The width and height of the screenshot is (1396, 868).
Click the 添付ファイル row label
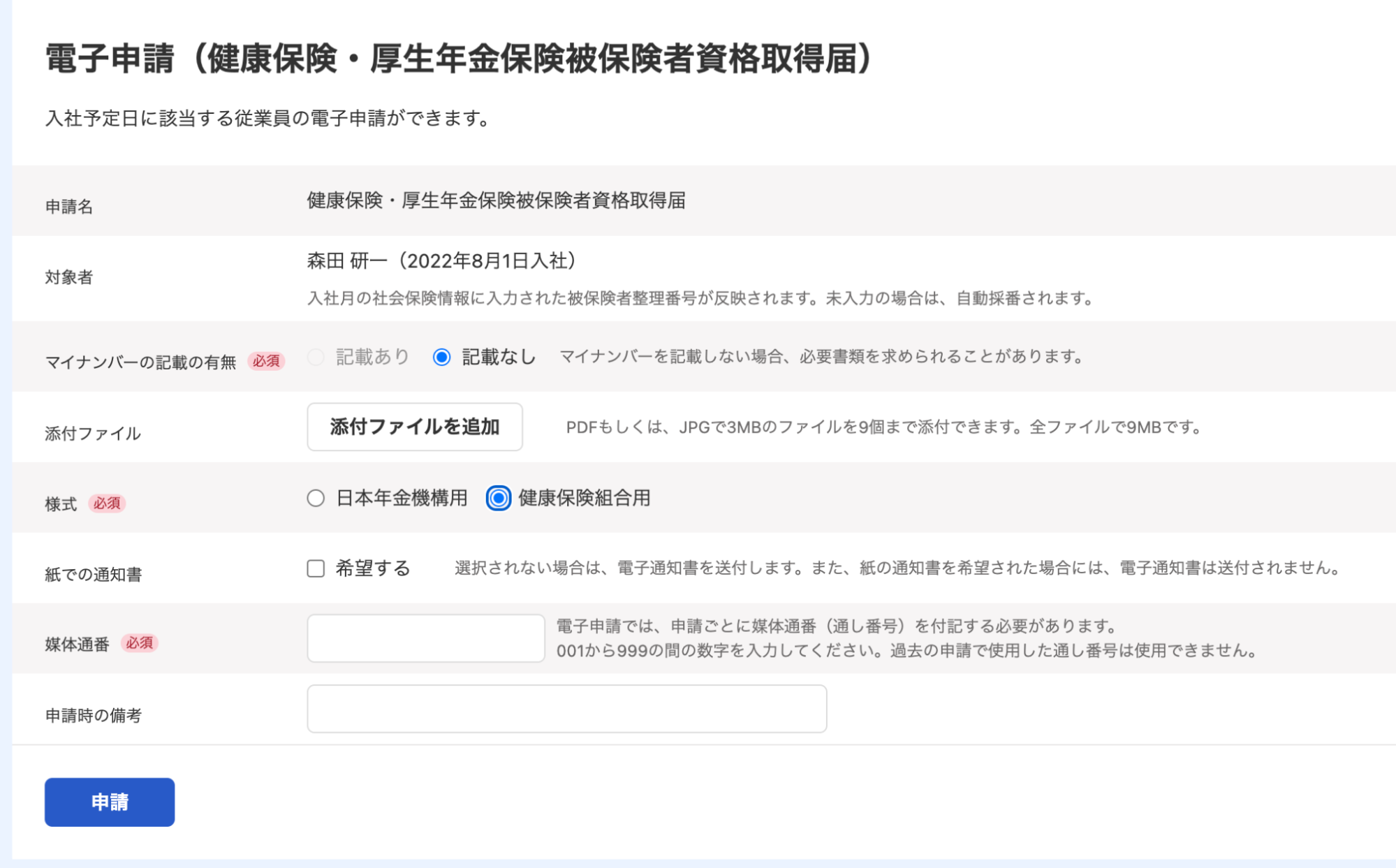tap(91, 433)
